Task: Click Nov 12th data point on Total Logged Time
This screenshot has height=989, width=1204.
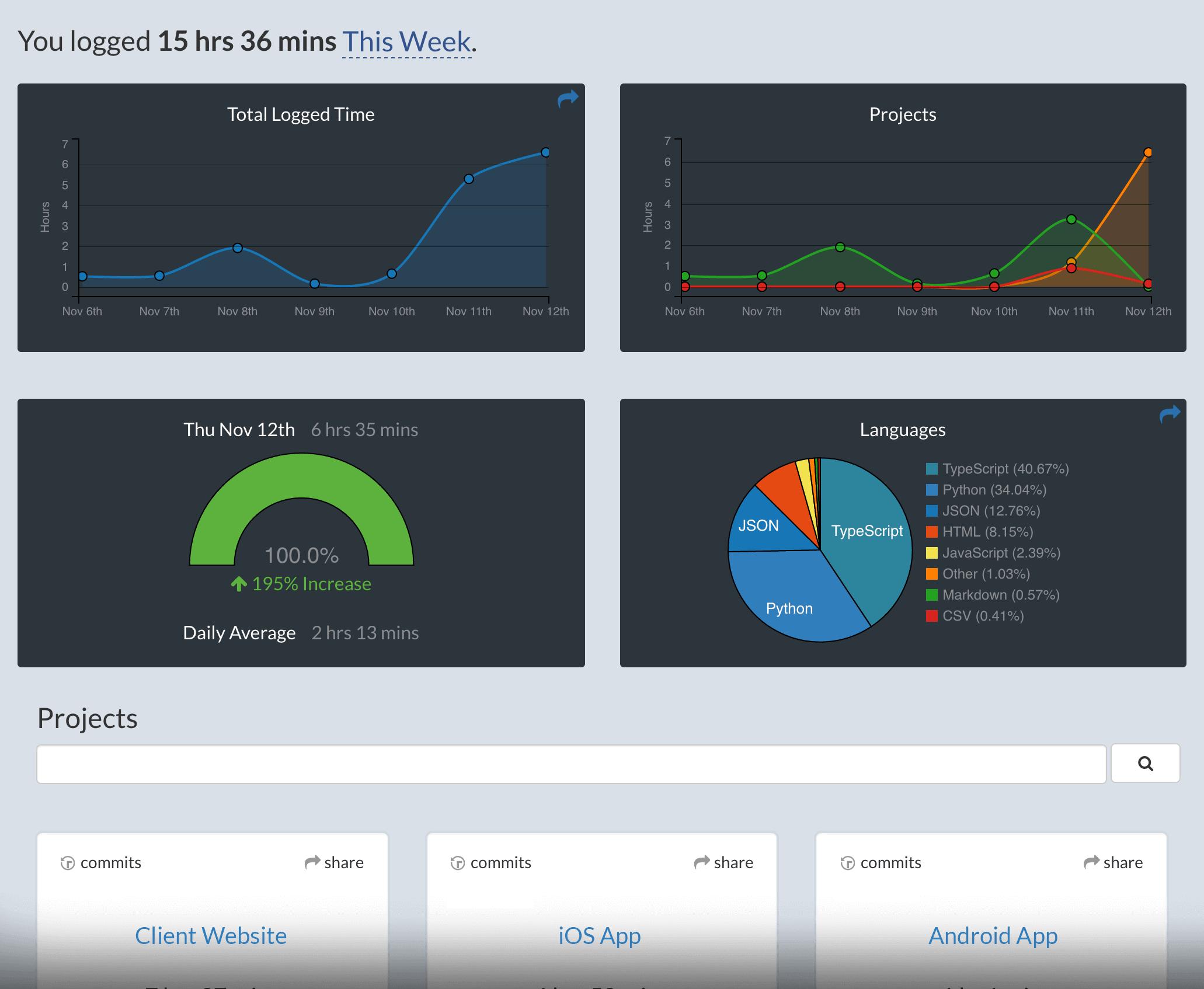Action: [545, 152]
